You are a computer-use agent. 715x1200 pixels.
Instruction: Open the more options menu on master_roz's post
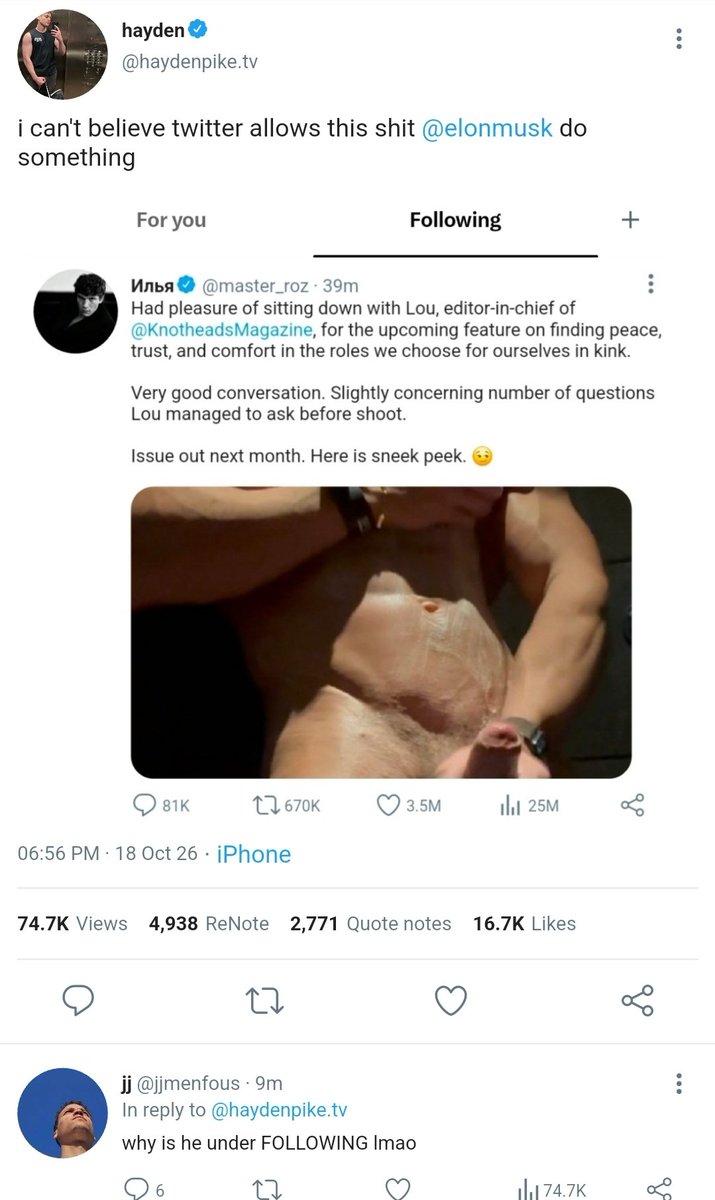coord(651,284)
